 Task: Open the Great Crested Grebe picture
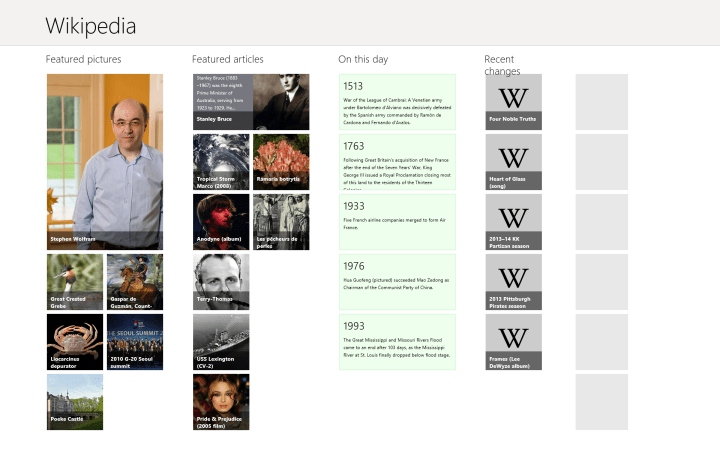74,282
